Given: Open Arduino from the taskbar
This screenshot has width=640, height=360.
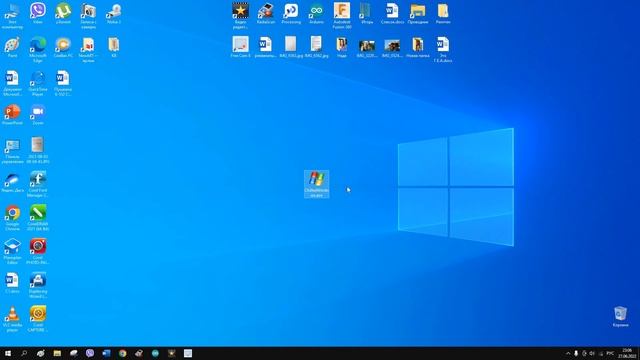Looking at the screenshot, I should coord(155,353).
